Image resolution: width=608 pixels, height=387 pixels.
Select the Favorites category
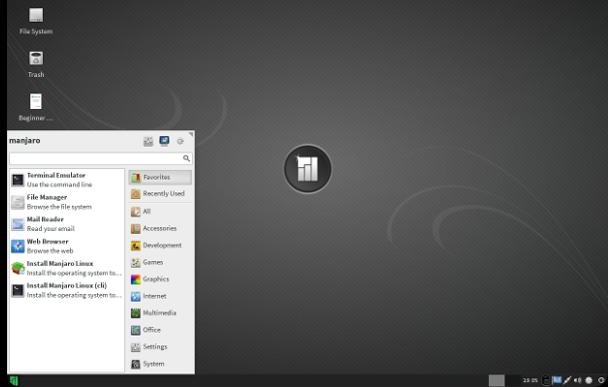[160, 177]
